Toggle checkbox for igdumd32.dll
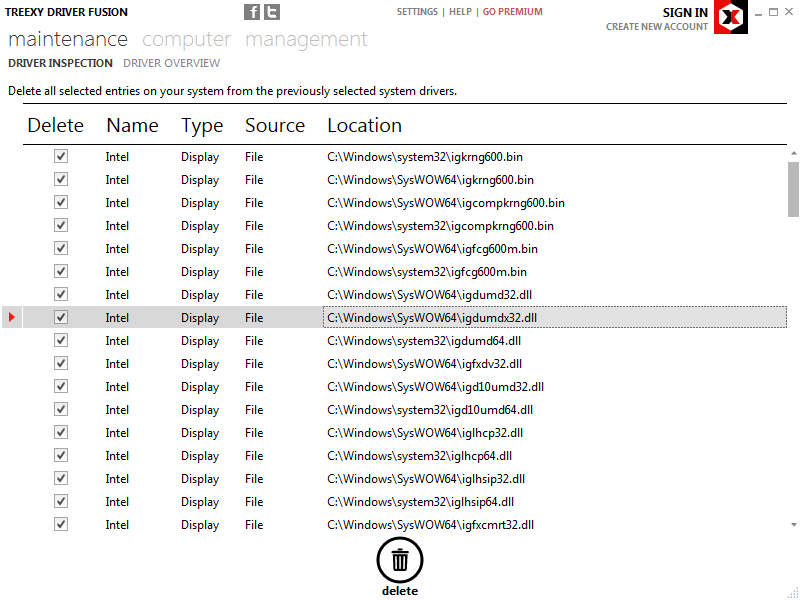 (x=61, y=294)
